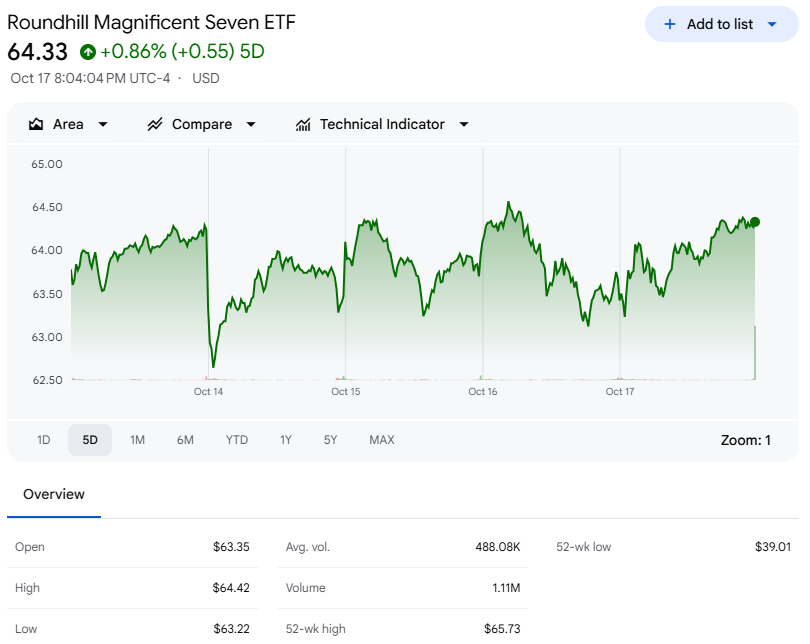Click the Open value $63.35
Image resolution: width=810 pixels, height=644 pixels.
[x=231, y=547]
